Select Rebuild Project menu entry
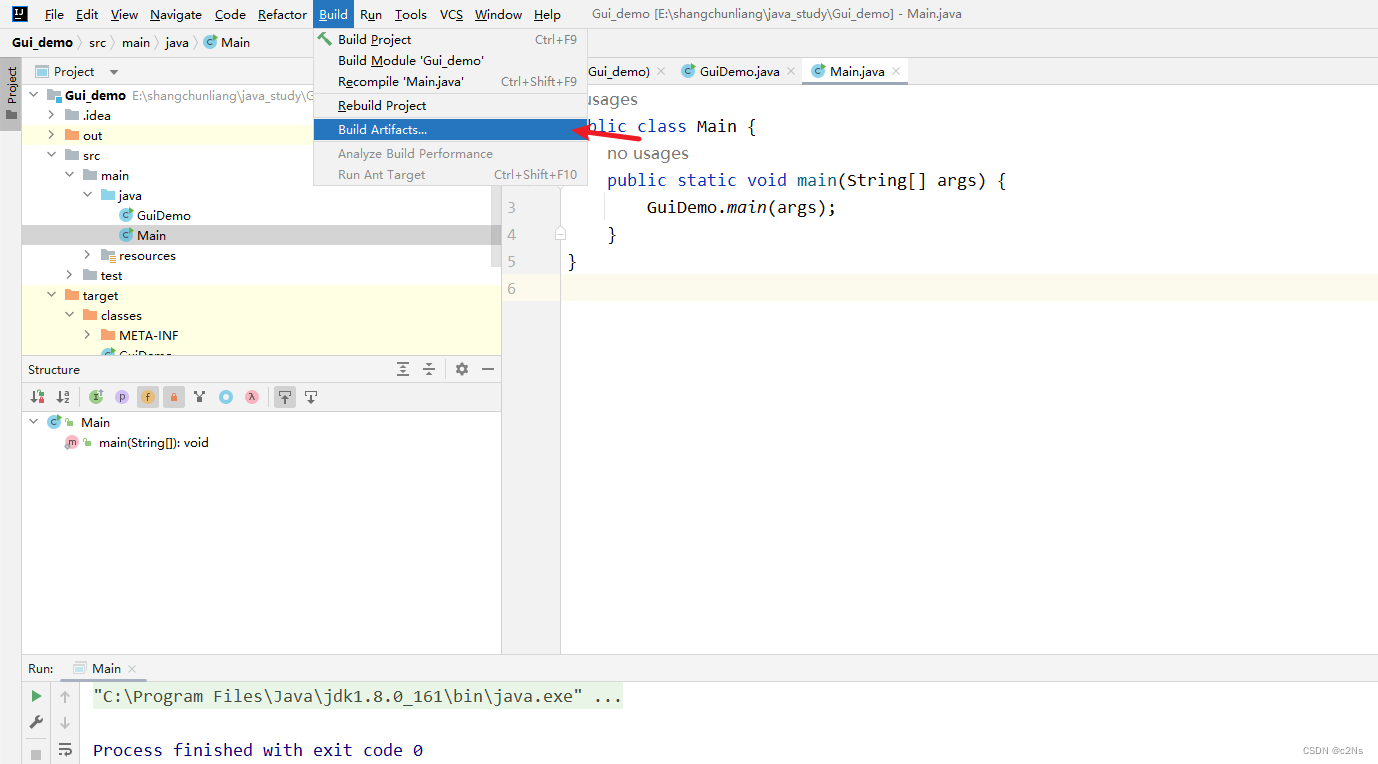Image resolution: width=1378 pixels, height=764 pixels. [x=450, y=106]
